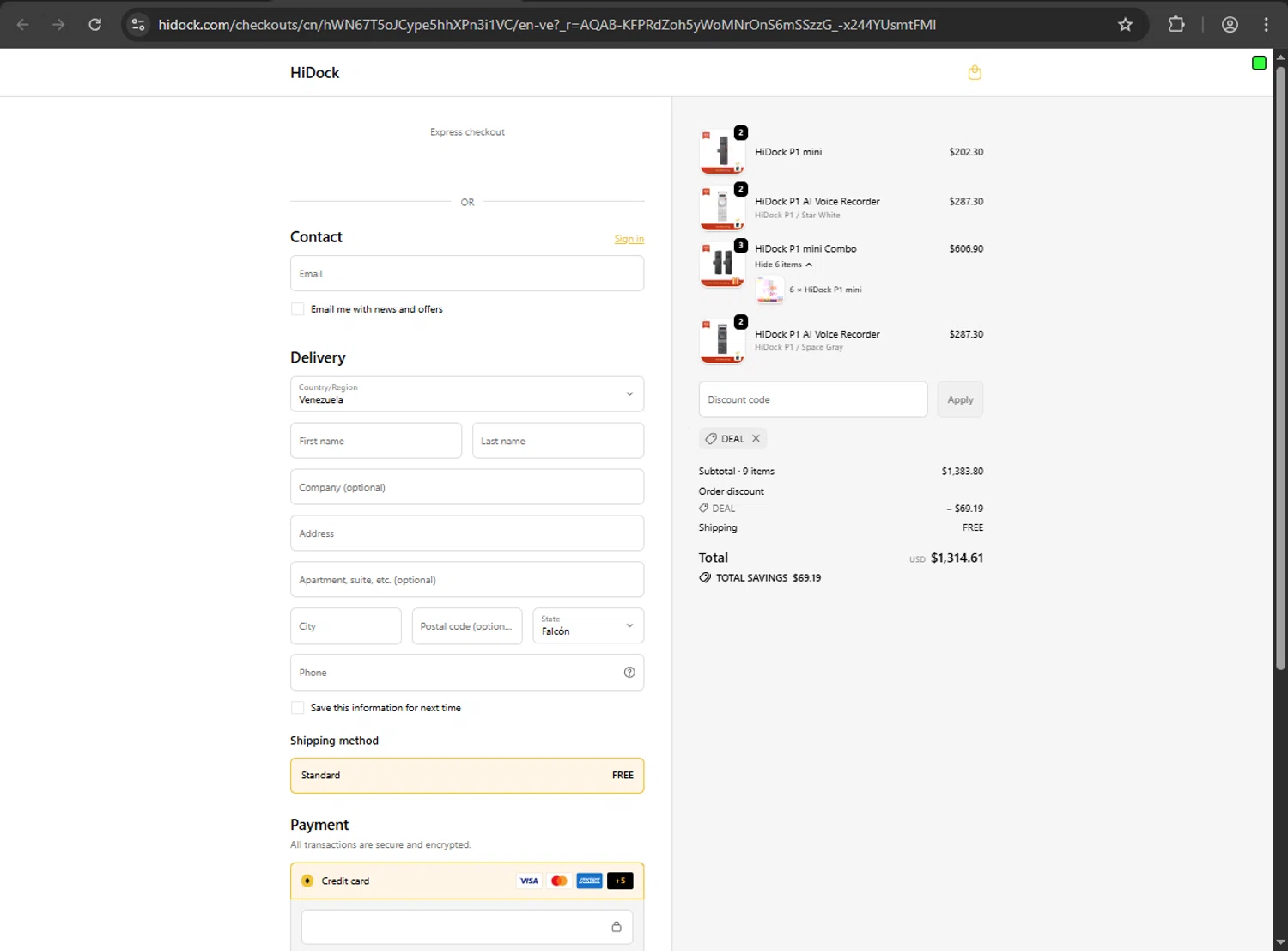The height and width of the screenshot is (951, 1288).
Task: Select the Credit card radio button
Action: click(x=307, y=881)
